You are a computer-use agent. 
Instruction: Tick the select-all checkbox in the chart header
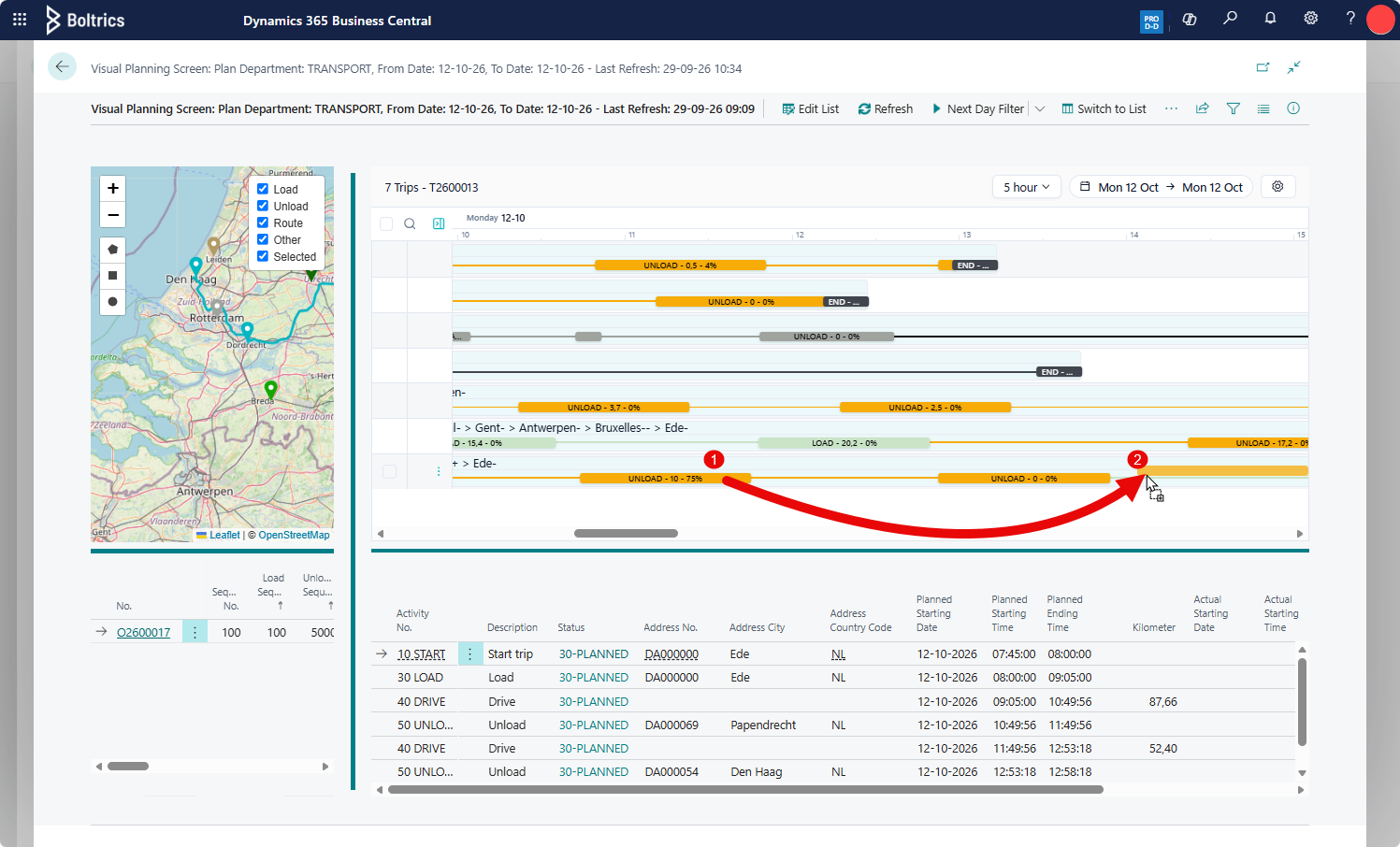click(386, 223)
